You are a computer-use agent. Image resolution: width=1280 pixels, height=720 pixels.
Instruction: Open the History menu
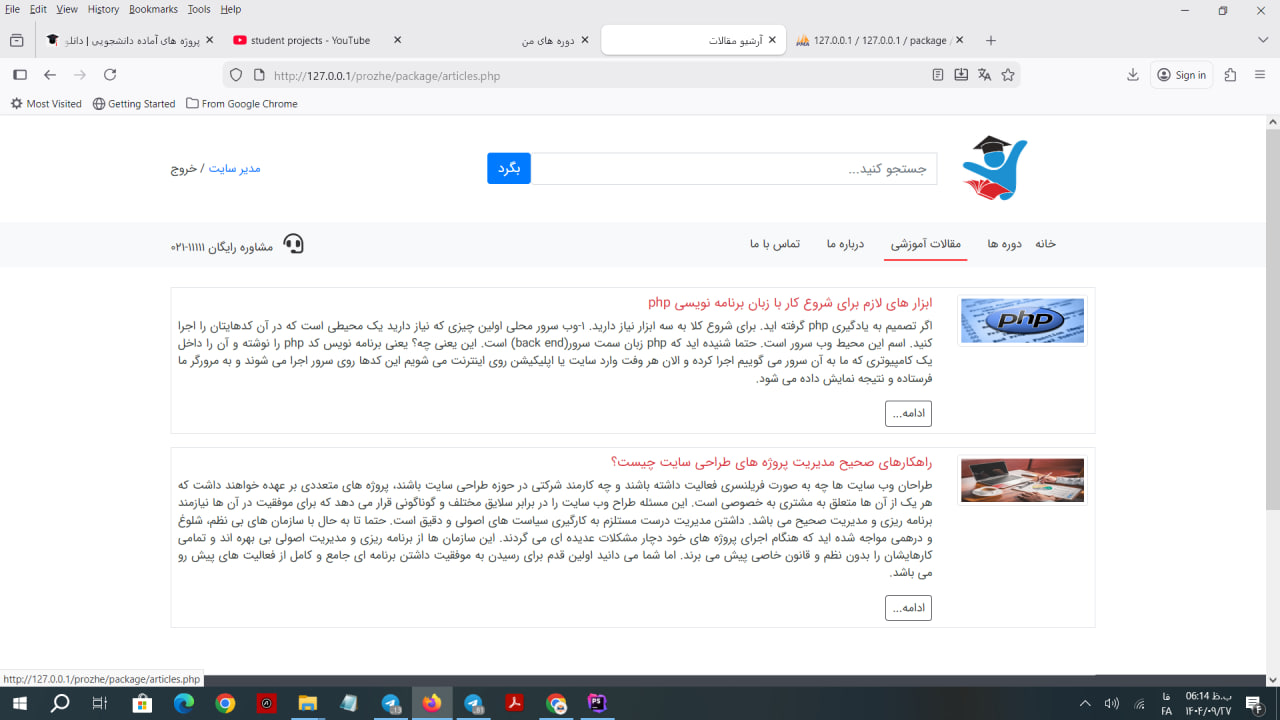pos(103,9)
